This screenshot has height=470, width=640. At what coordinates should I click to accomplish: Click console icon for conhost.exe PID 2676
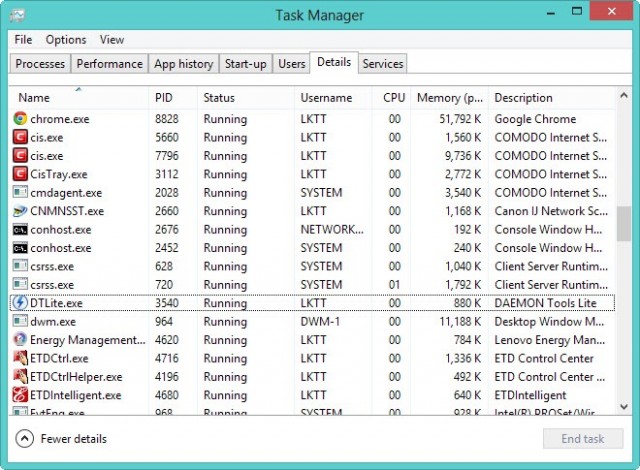click(x=20, y=229)
